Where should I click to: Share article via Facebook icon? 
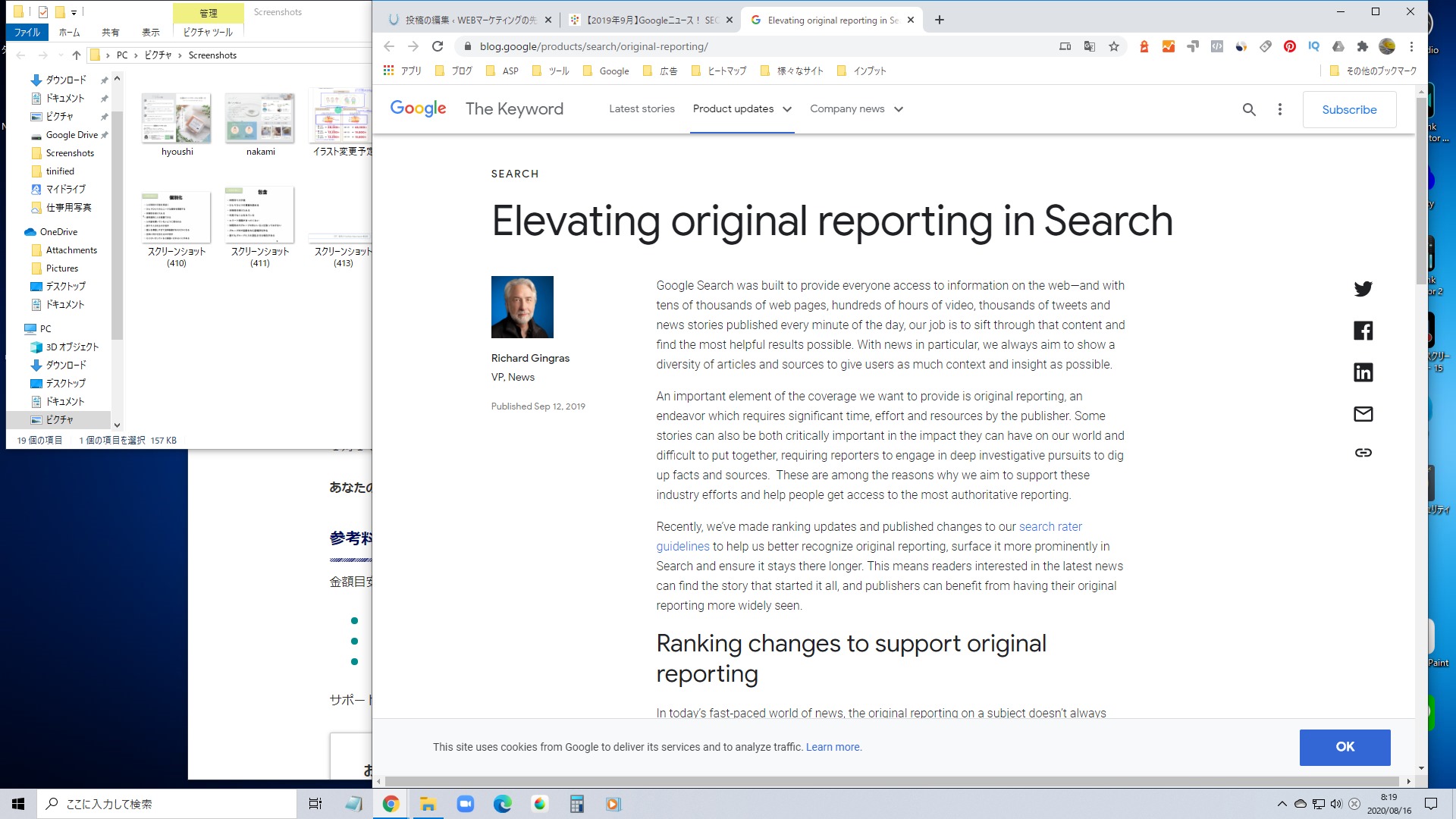1363,331
